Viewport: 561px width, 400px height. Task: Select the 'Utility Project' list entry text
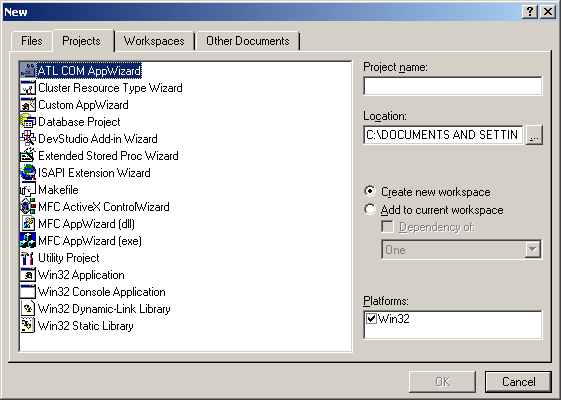[69, 258]
